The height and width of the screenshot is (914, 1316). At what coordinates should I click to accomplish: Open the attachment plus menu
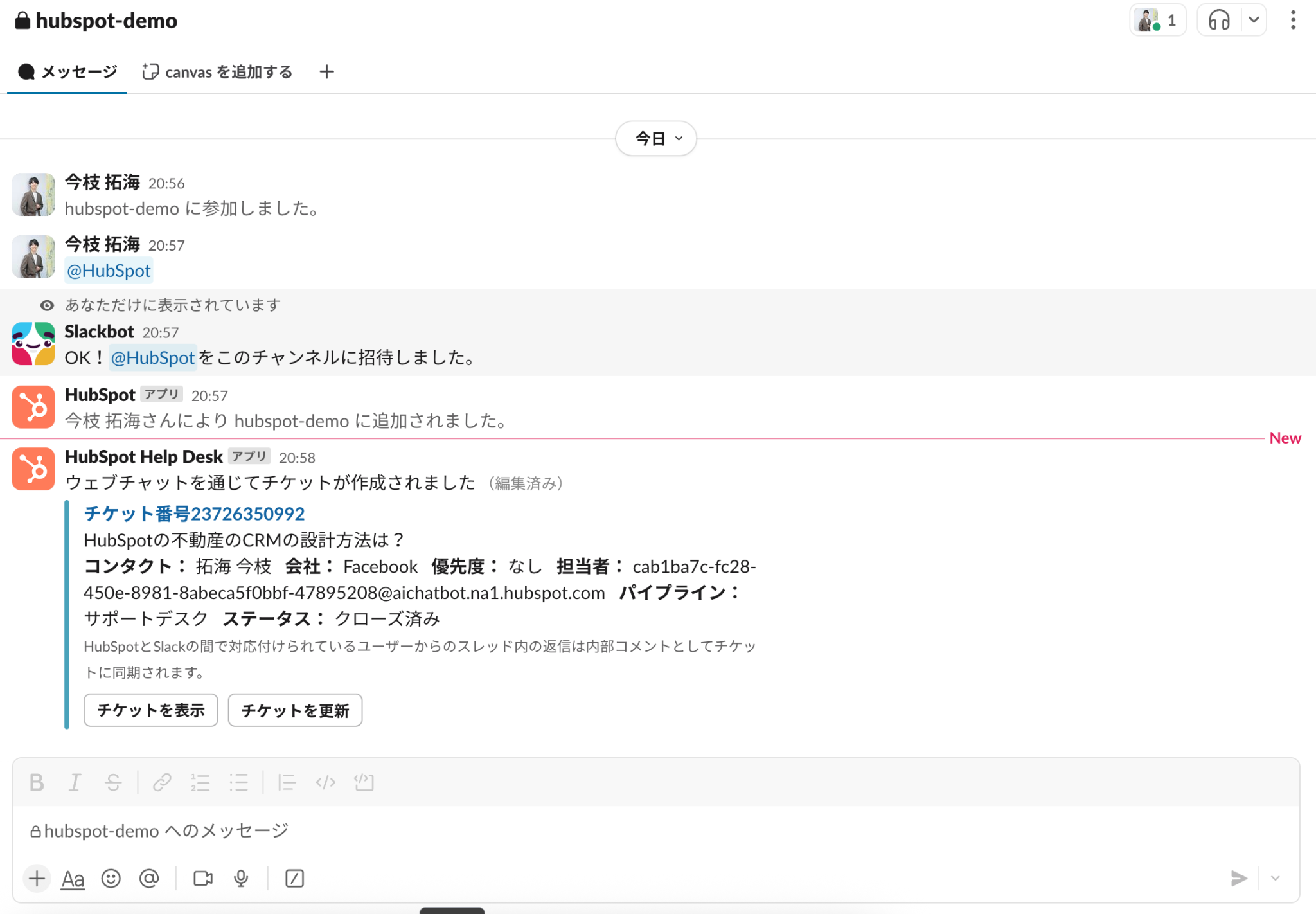coord(37,878)
